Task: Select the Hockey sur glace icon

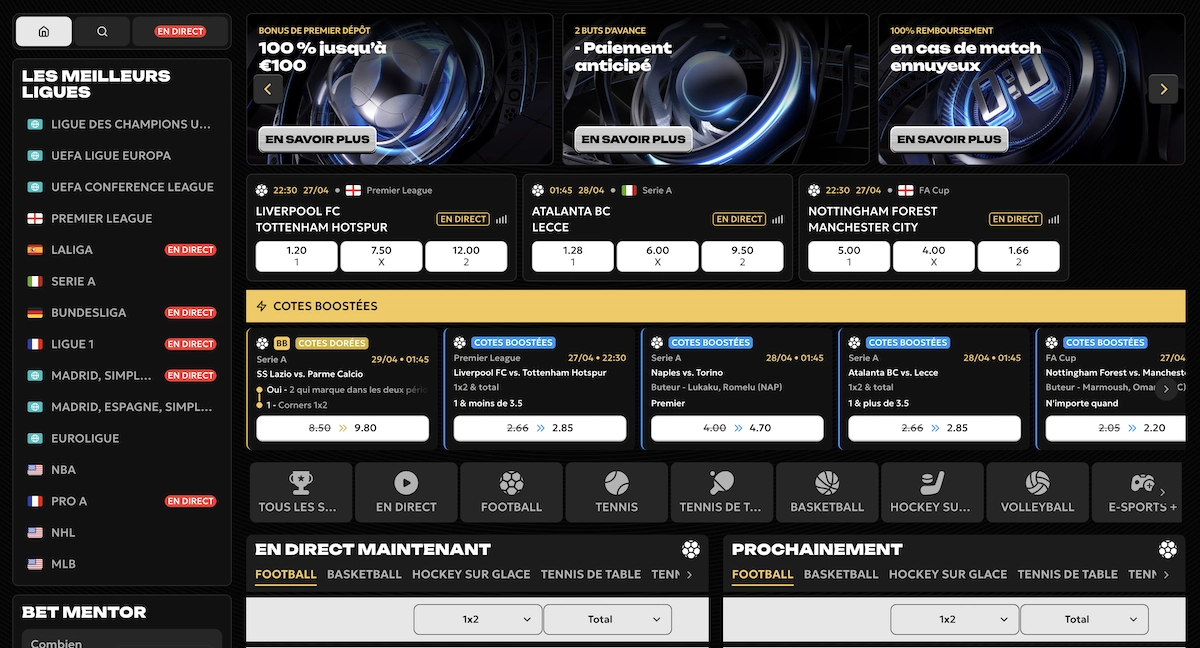Action: pyautogui.click(x=930, y=491)
